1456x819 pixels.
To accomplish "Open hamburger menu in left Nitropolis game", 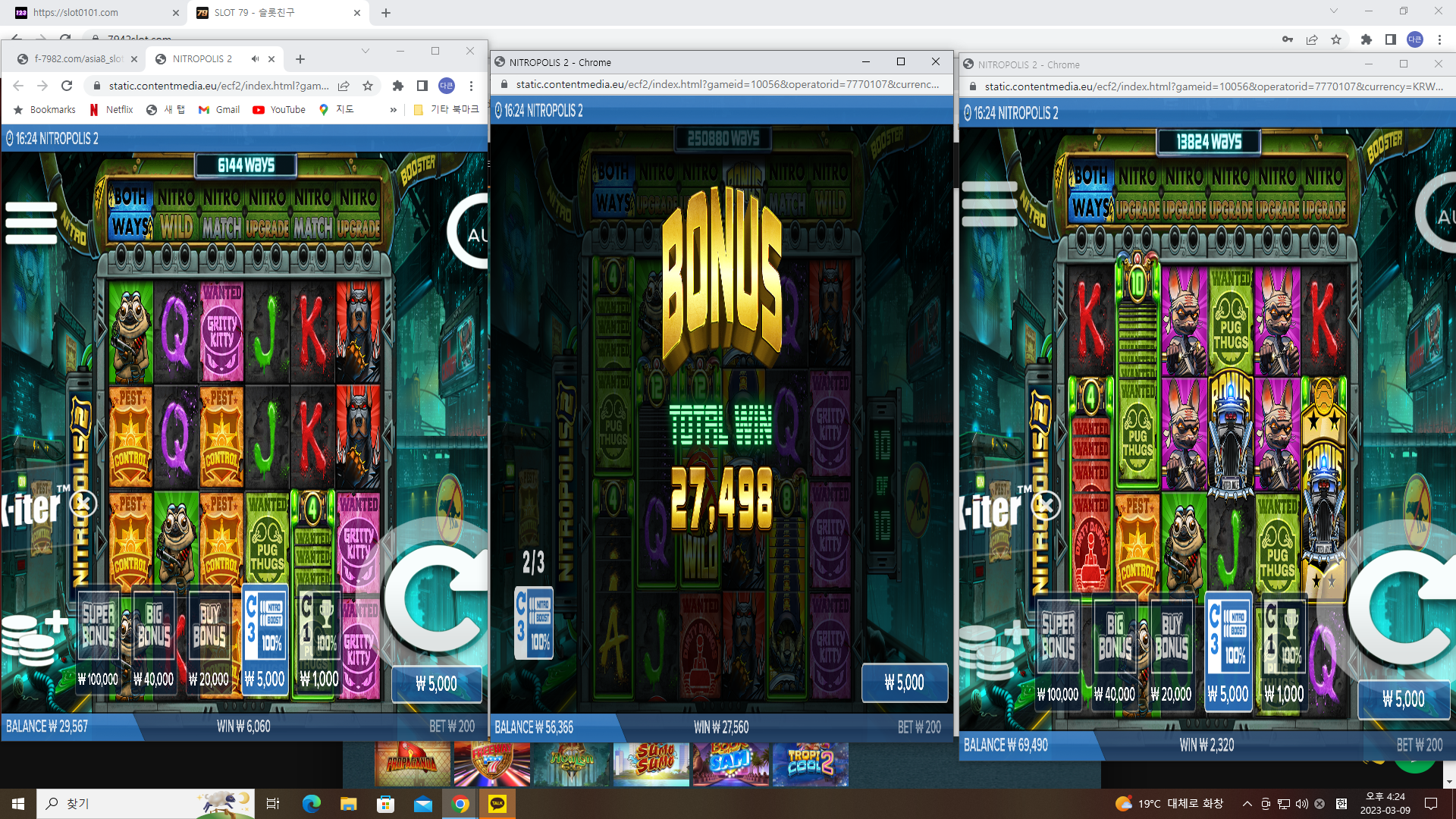I will click(x=31, y=223).
